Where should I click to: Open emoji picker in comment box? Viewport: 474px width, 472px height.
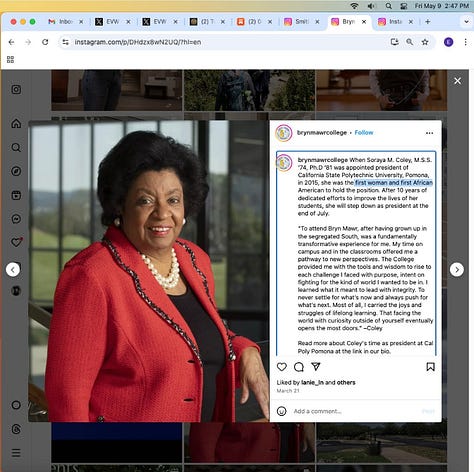click(282, 411)
